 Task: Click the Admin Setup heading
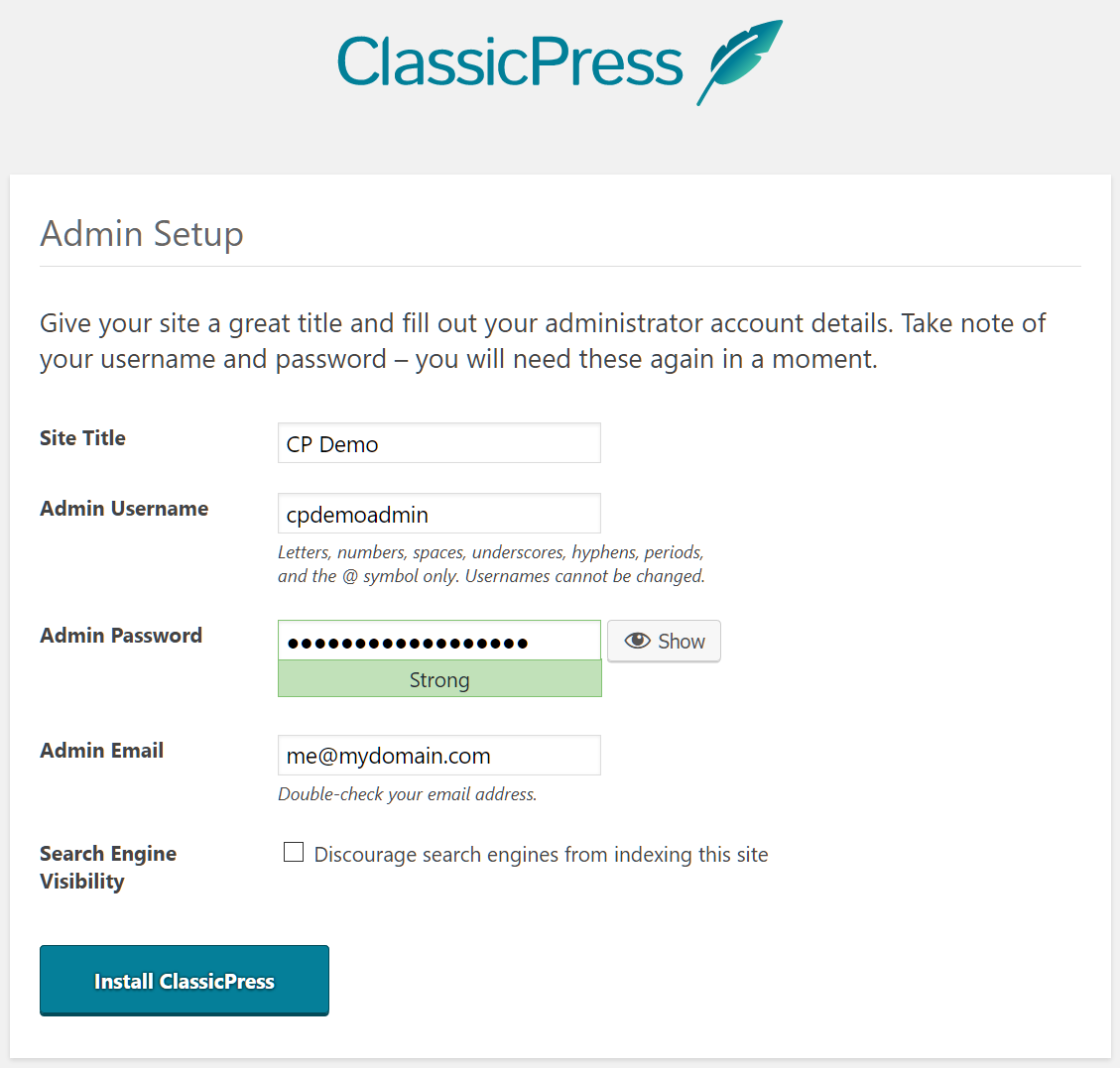click(142, 234)
